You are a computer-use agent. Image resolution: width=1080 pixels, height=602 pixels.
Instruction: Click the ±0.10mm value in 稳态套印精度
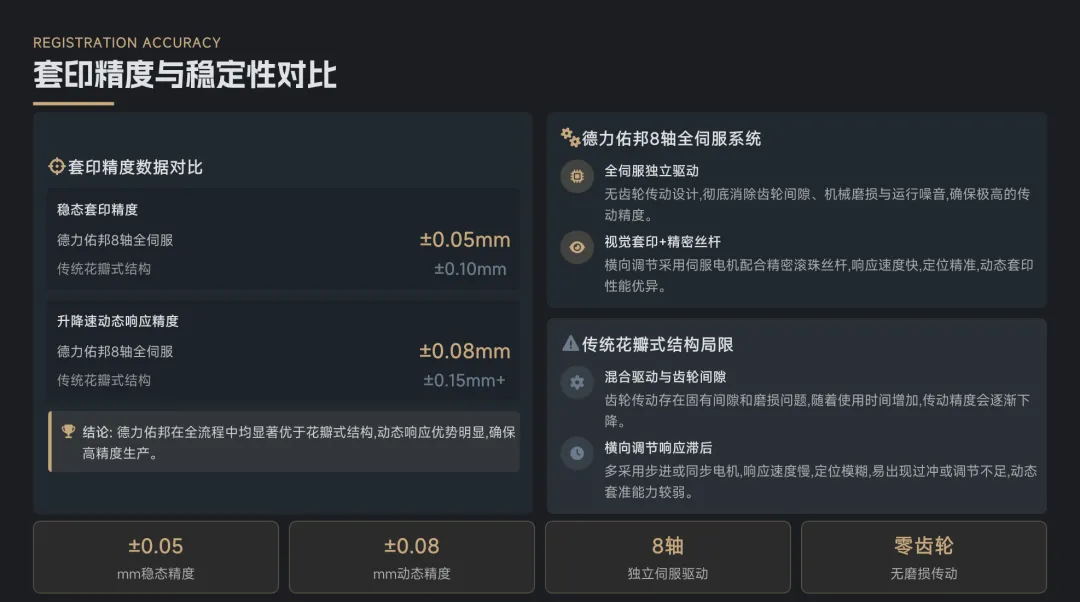pyautogui.click(x=470, y=269)
